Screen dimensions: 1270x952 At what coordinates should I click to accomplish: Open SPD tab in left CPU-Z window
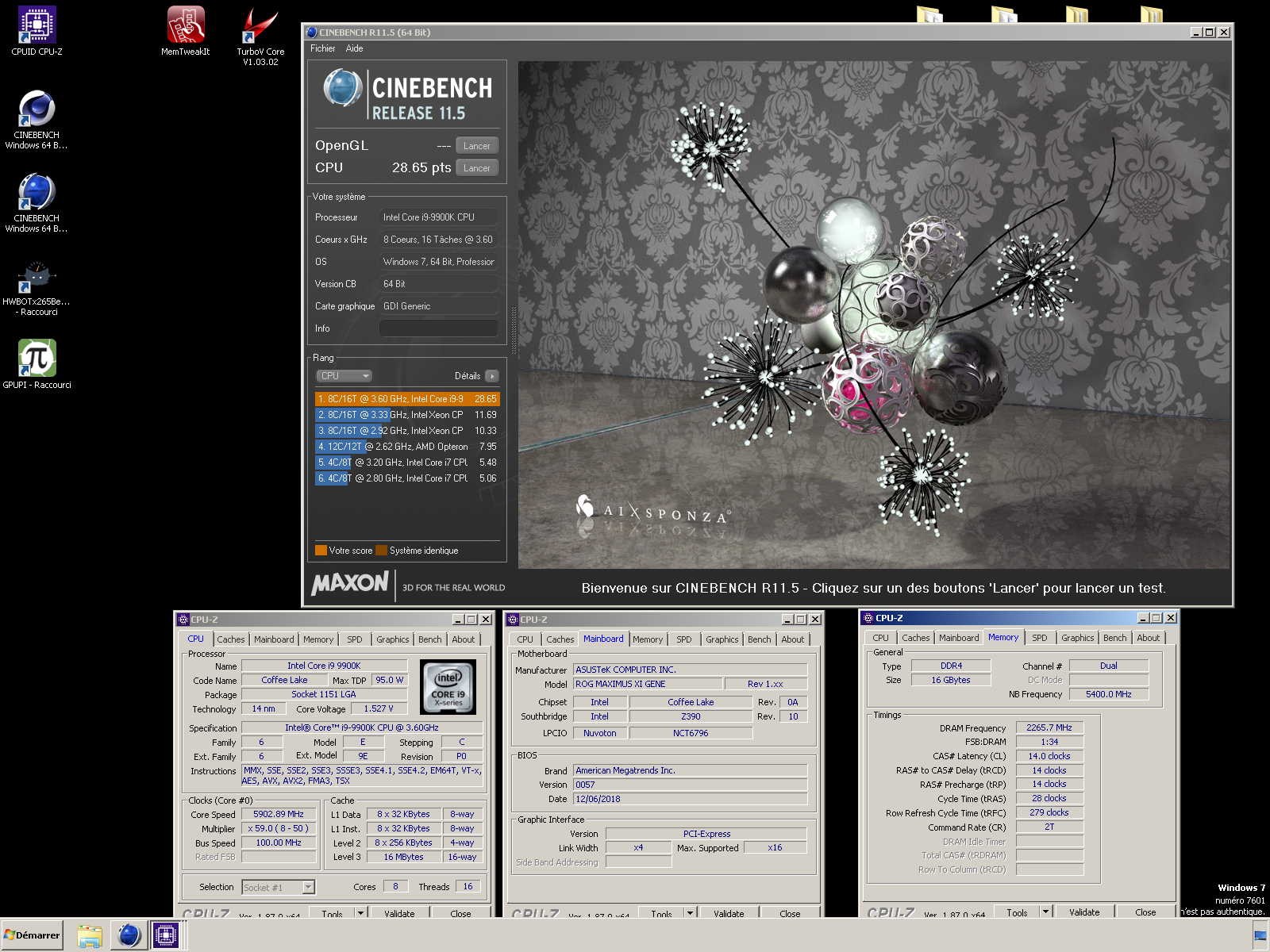pos(355,639)
